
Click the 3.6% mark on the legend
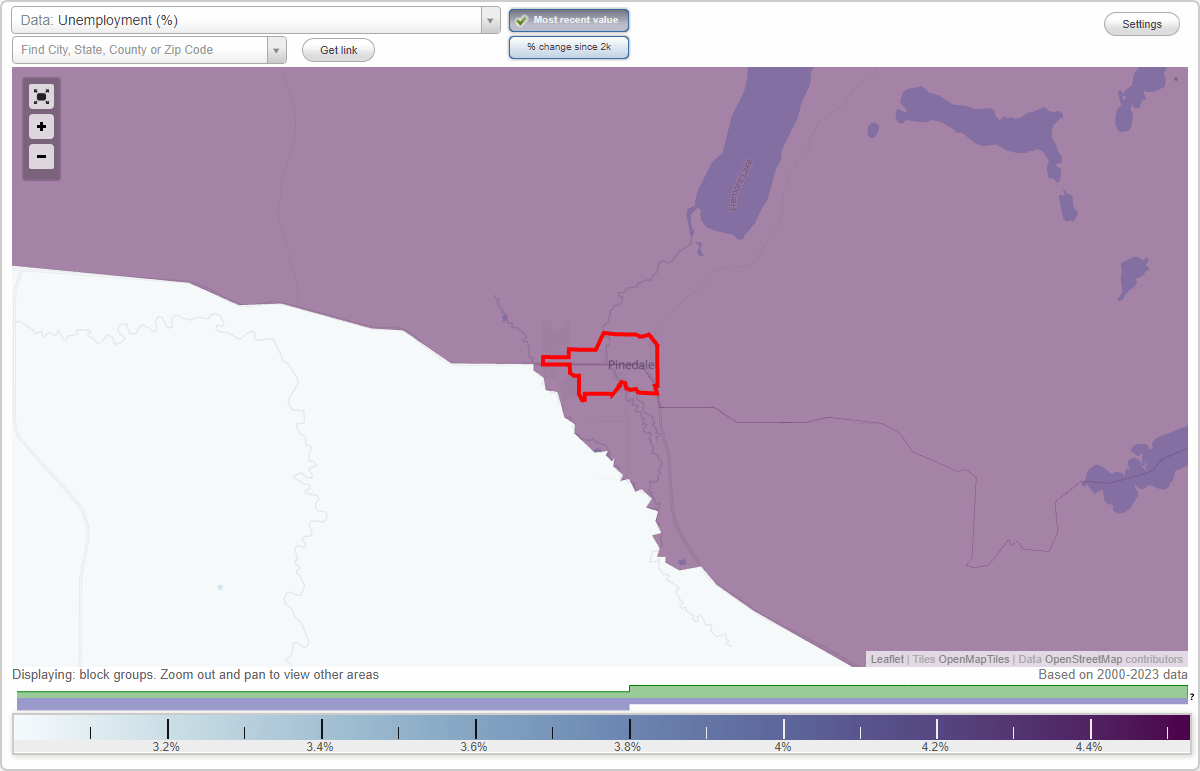474,747
